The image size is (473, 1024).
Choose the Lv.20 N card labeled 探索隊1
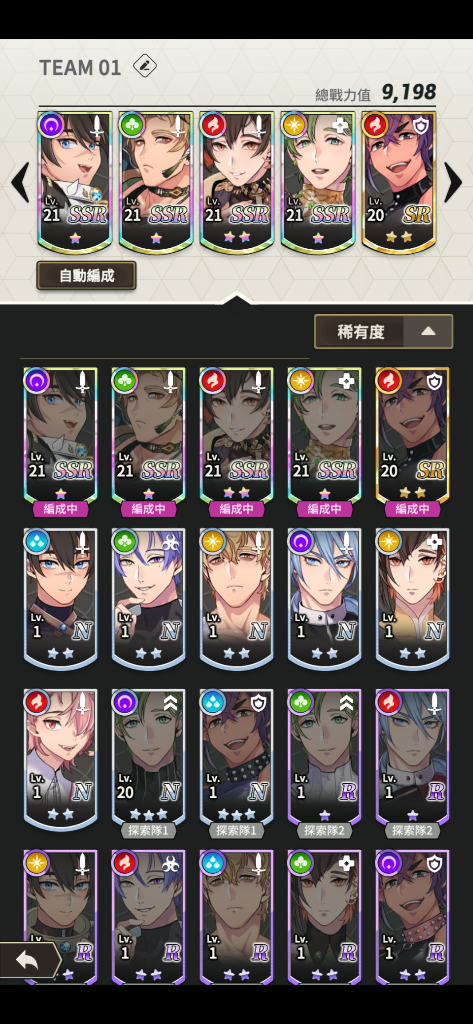148,758
